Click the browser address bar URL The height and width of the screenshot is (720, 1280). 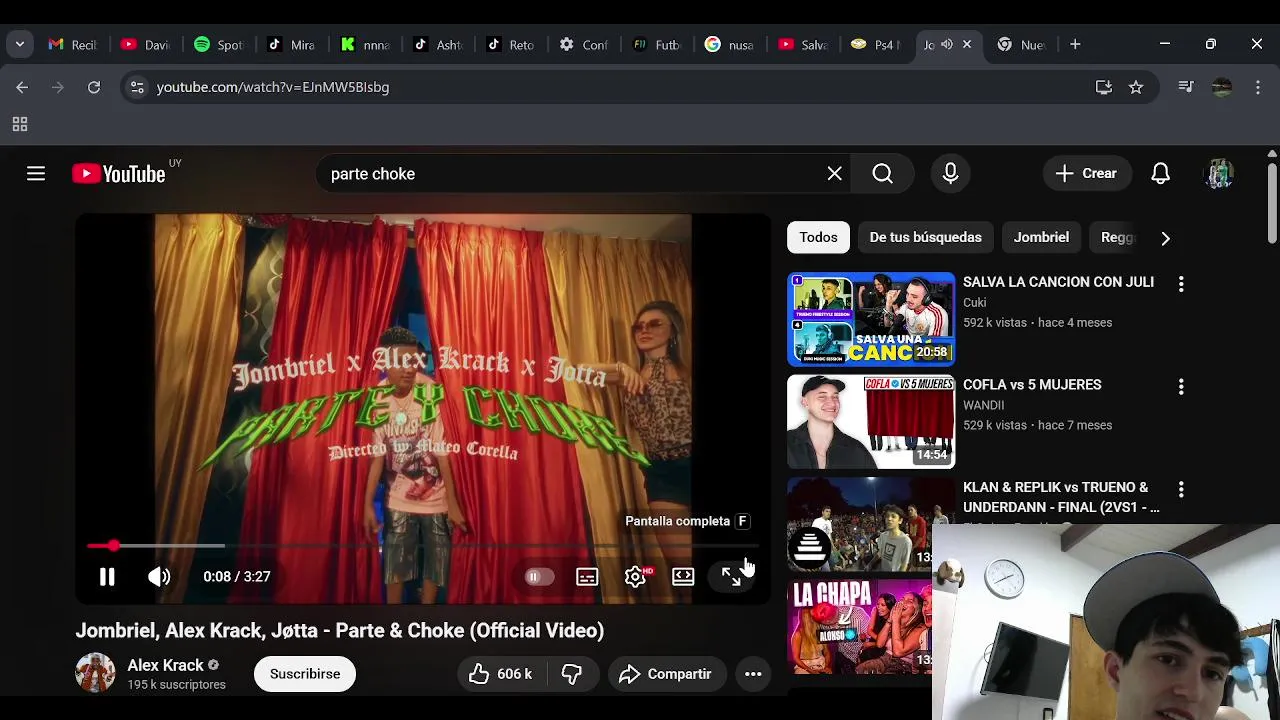click(x=273, y=87)
